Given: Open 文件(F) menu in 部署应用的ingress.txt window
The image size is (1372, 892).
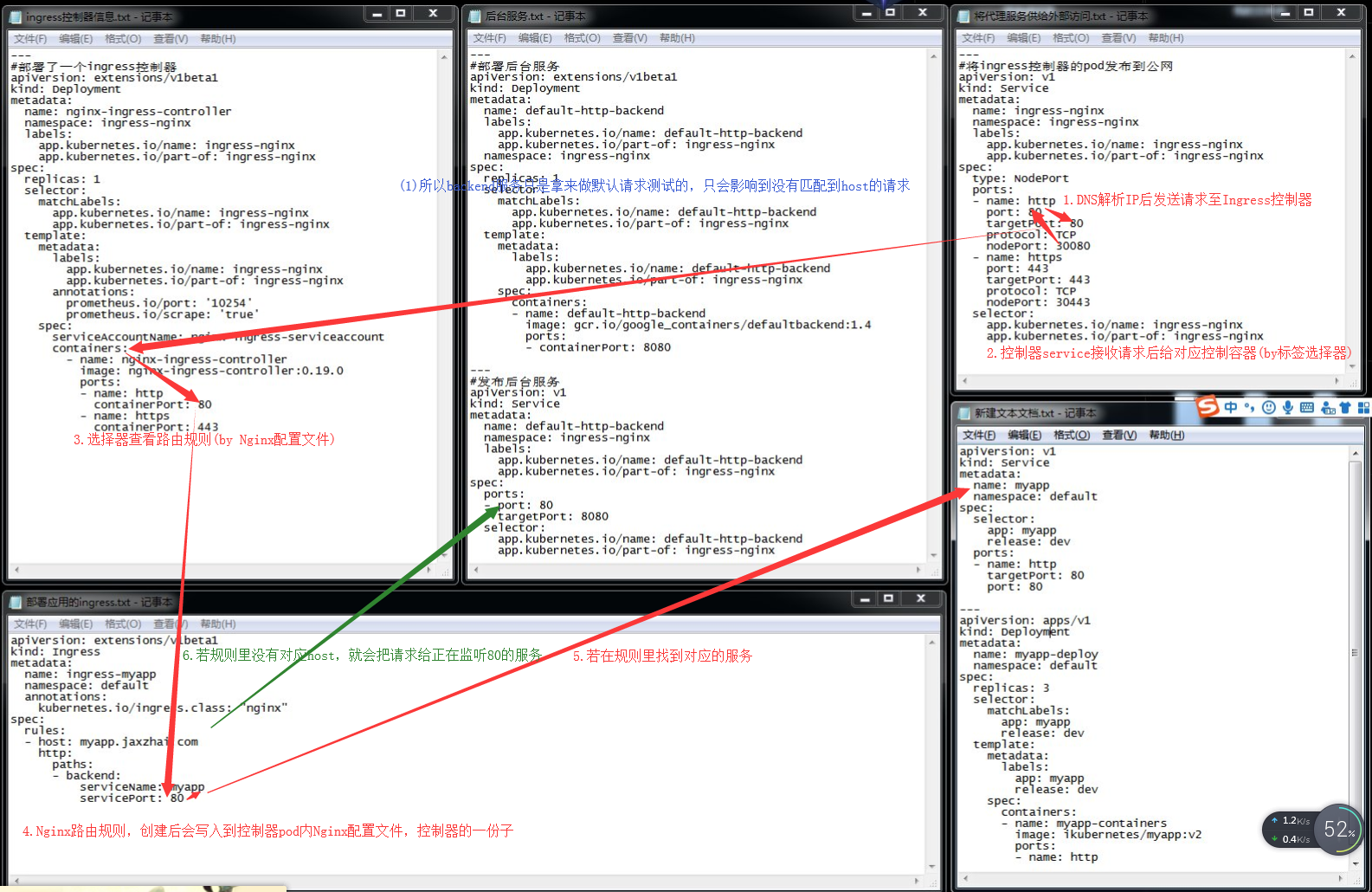Looking at the screenshot, I should pos(30,624).
